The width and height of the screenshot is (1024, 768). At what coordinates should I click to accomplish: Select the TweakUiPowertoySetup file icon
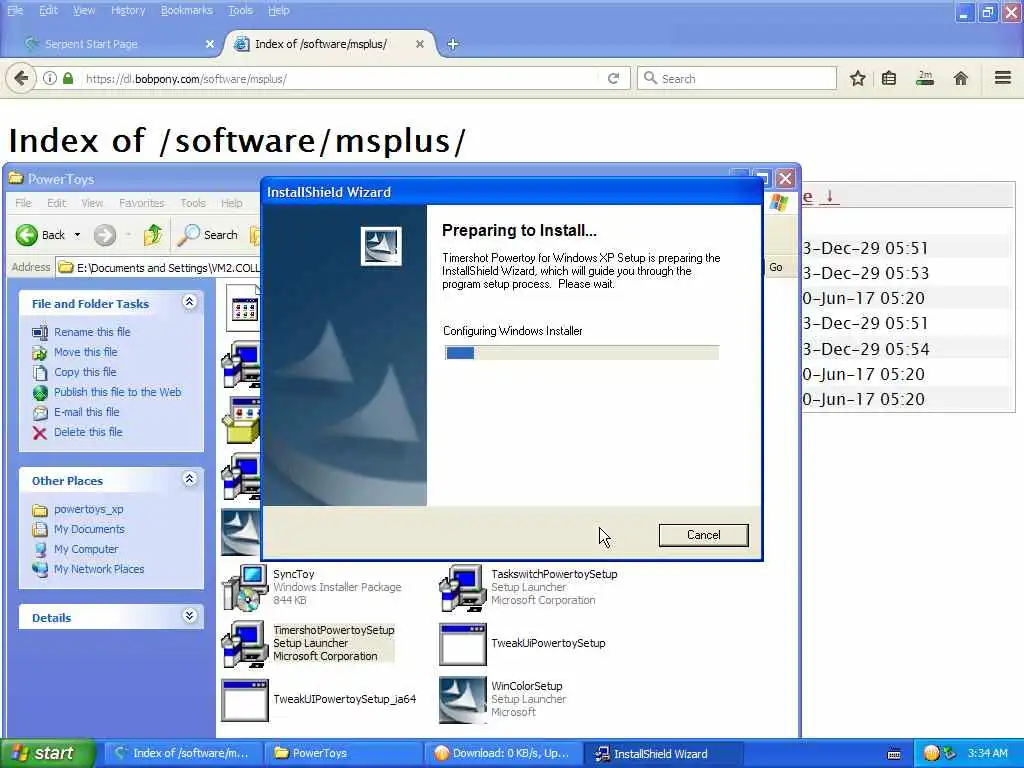[x=463, y=644]
